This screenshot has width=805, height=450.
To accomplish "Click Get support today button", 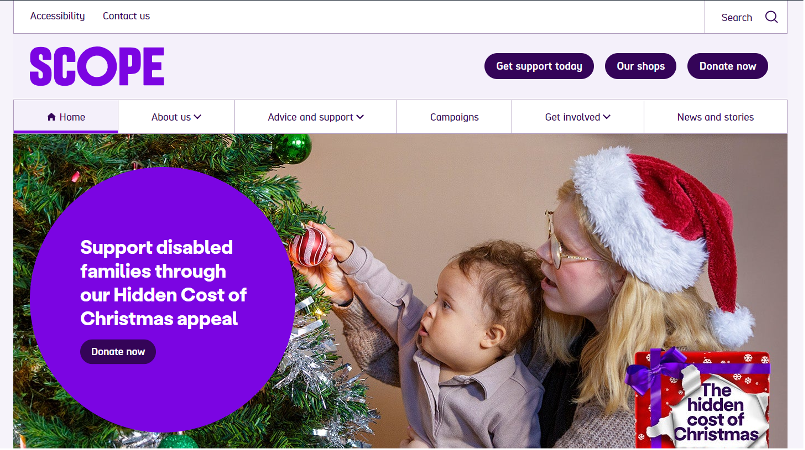I will tap(539, 66).
